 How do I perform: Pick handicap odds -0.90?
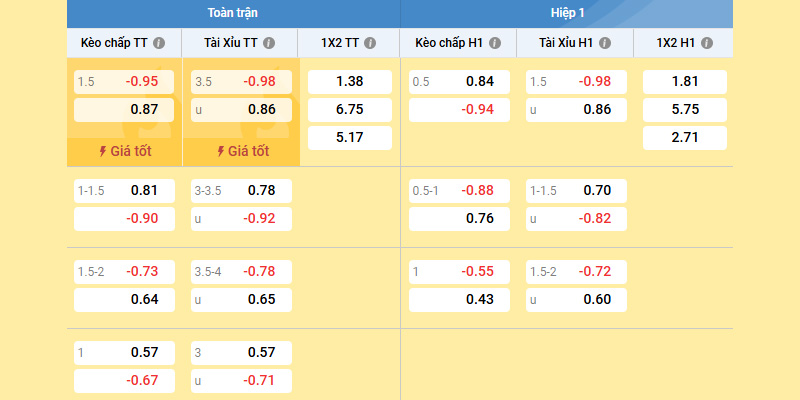(x=124, y=219)
